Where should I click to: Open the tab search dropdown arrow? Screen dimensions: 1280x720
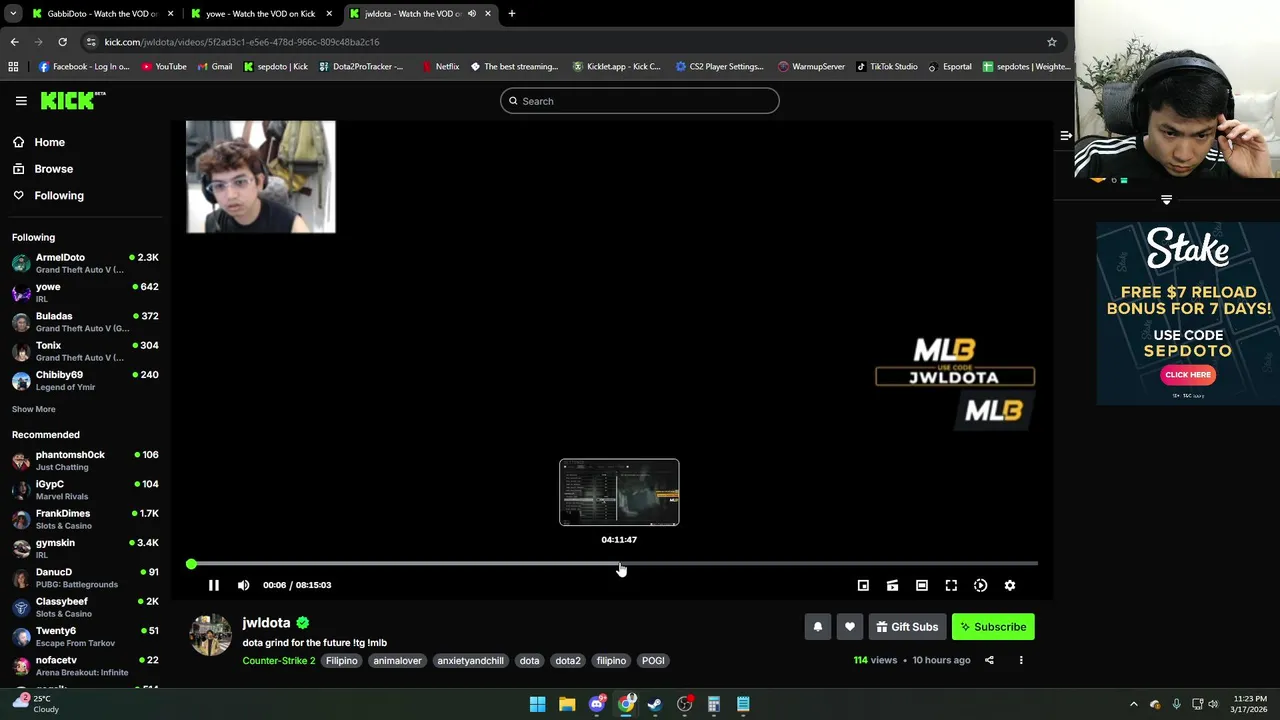click(x=13, y=14)
